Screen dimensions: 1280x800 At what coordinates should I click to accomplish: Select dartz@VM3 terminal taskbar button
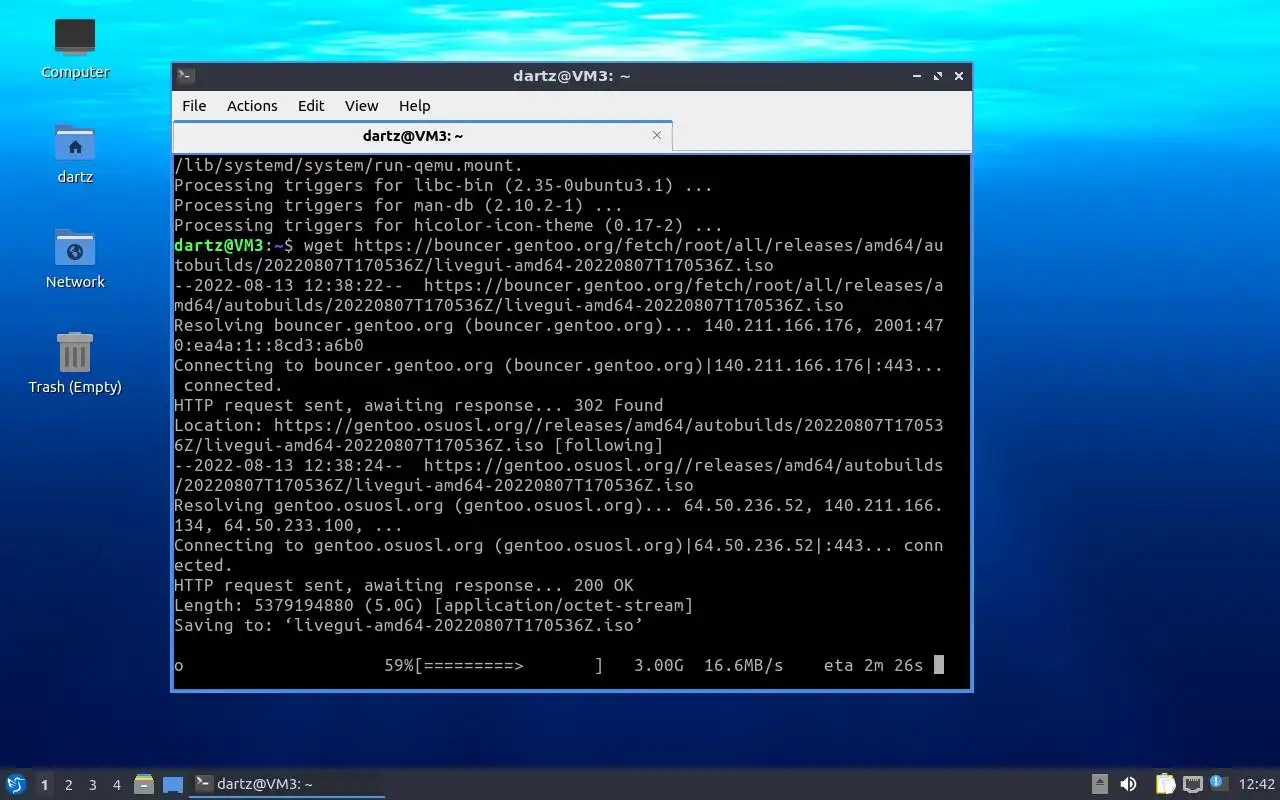(x=287, y=784)
